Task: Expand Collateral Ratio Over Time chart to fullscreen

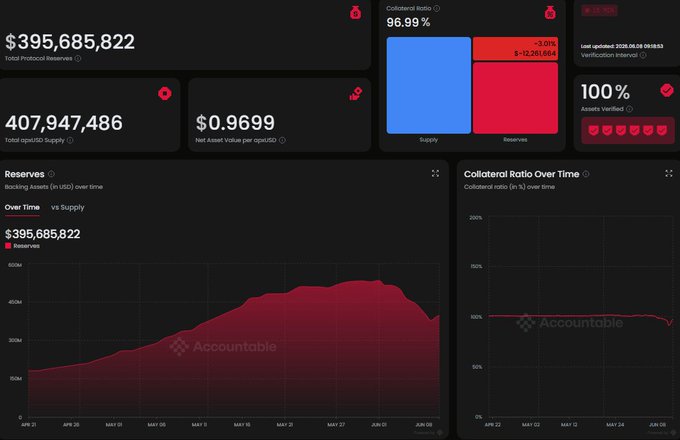Action: click(x=669, y=173)
